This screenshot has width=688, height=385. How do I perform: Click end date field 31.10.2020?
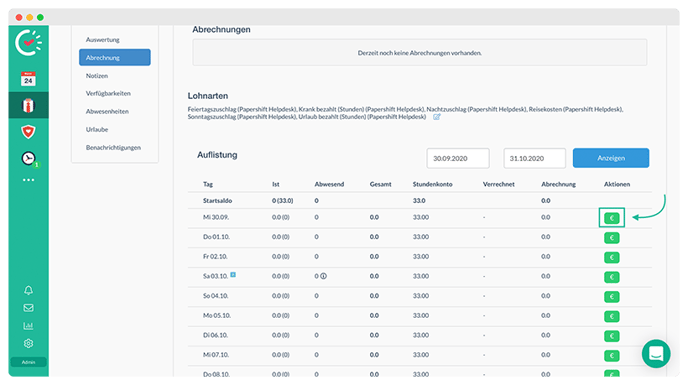[534, 158]
